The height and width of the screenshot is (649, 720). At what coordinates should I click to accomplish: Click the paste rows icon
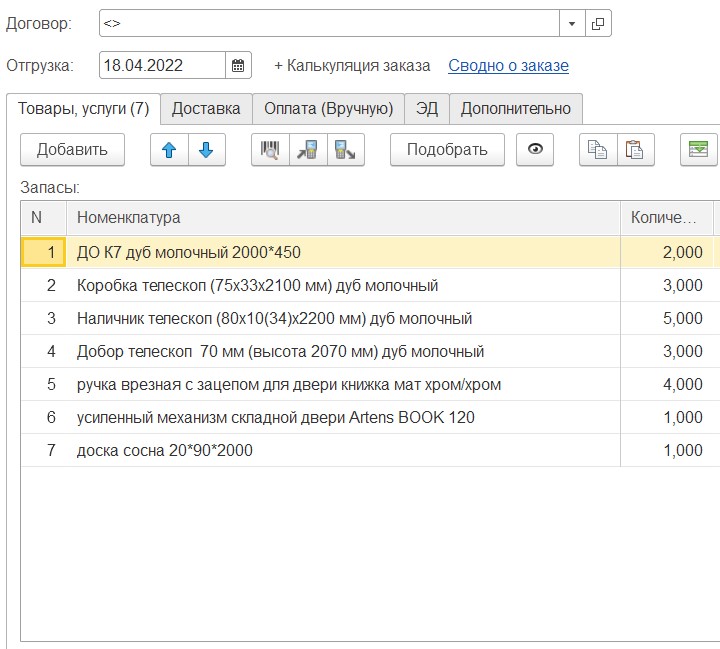click(634, 150)
